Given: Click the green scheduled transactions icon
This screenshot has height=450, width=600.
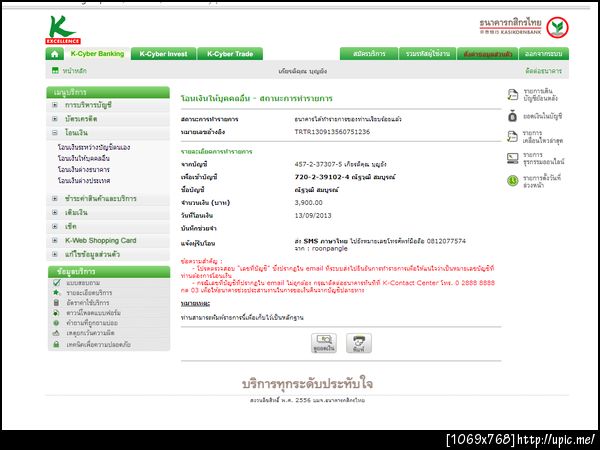Looking at the screenshot, I should click(x=513, y=181).
